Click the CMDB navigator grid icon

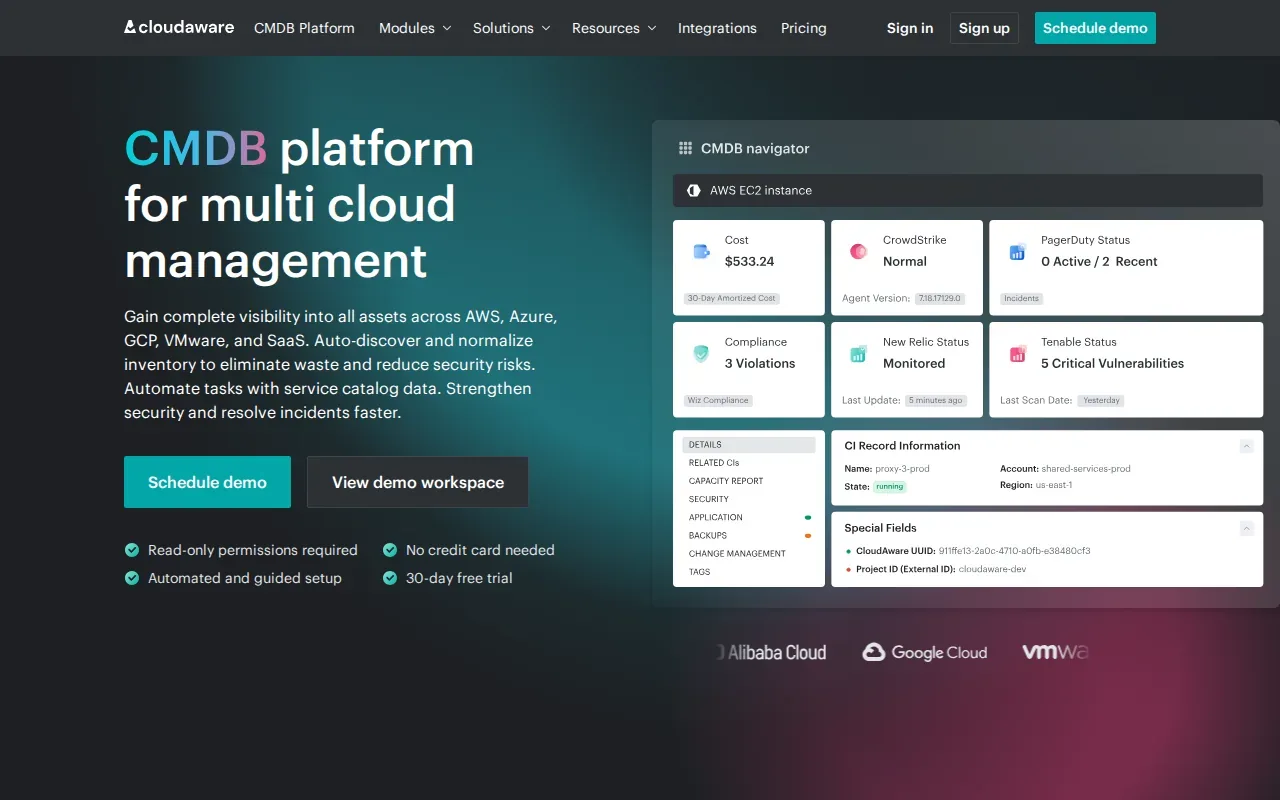click(x=685, y=148)
